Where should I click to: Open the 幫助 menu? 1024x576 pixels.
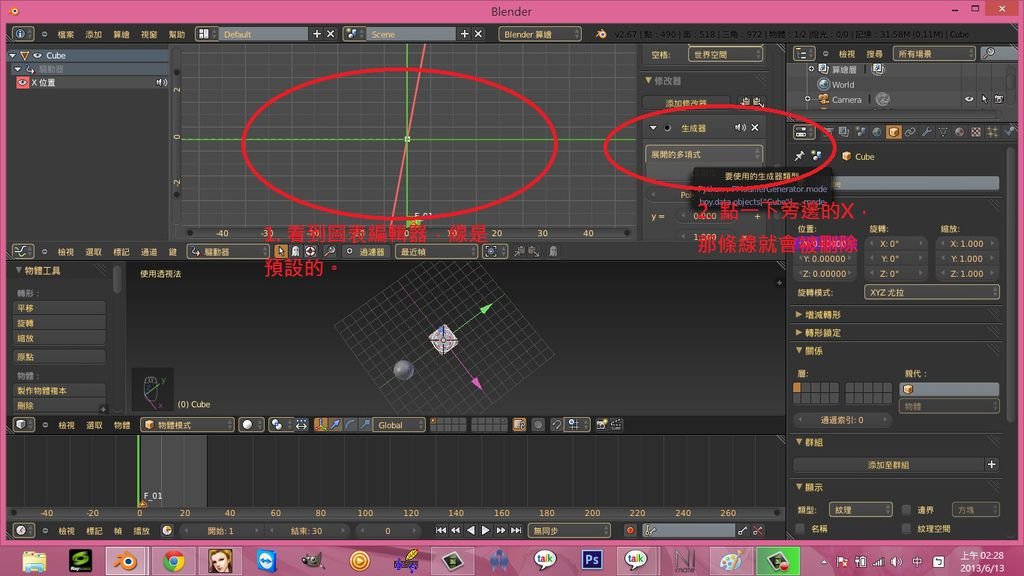[x=177, y=34]
